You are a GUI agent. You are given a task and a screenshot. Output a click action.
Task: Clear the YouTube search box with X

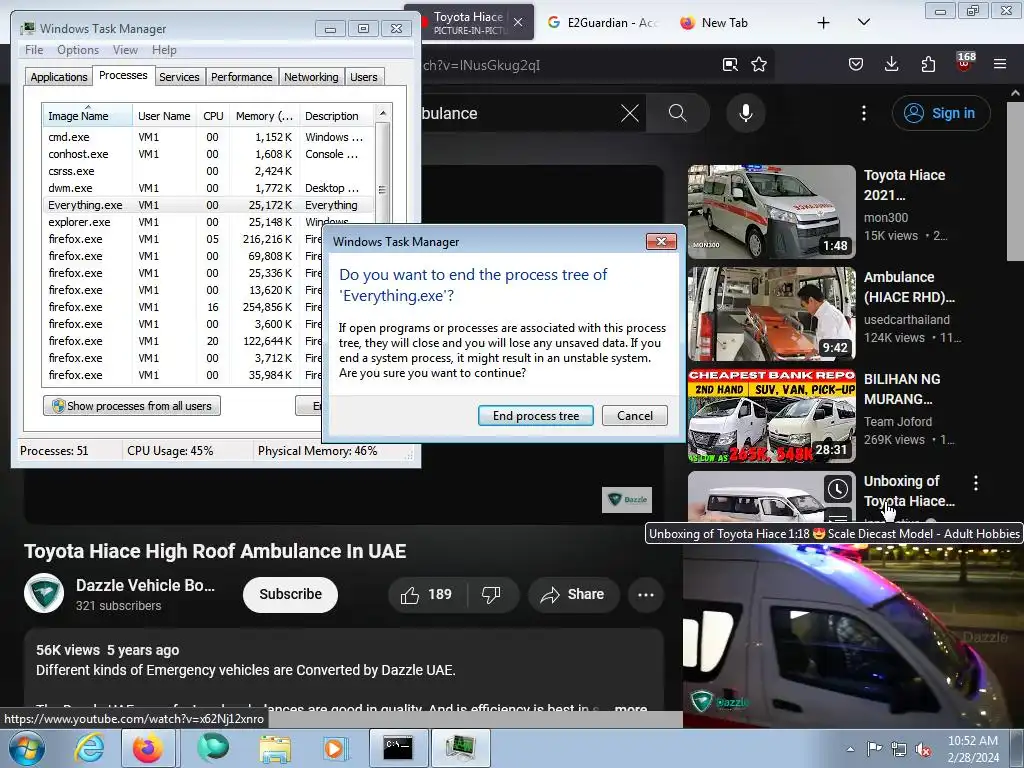[630, 113]
